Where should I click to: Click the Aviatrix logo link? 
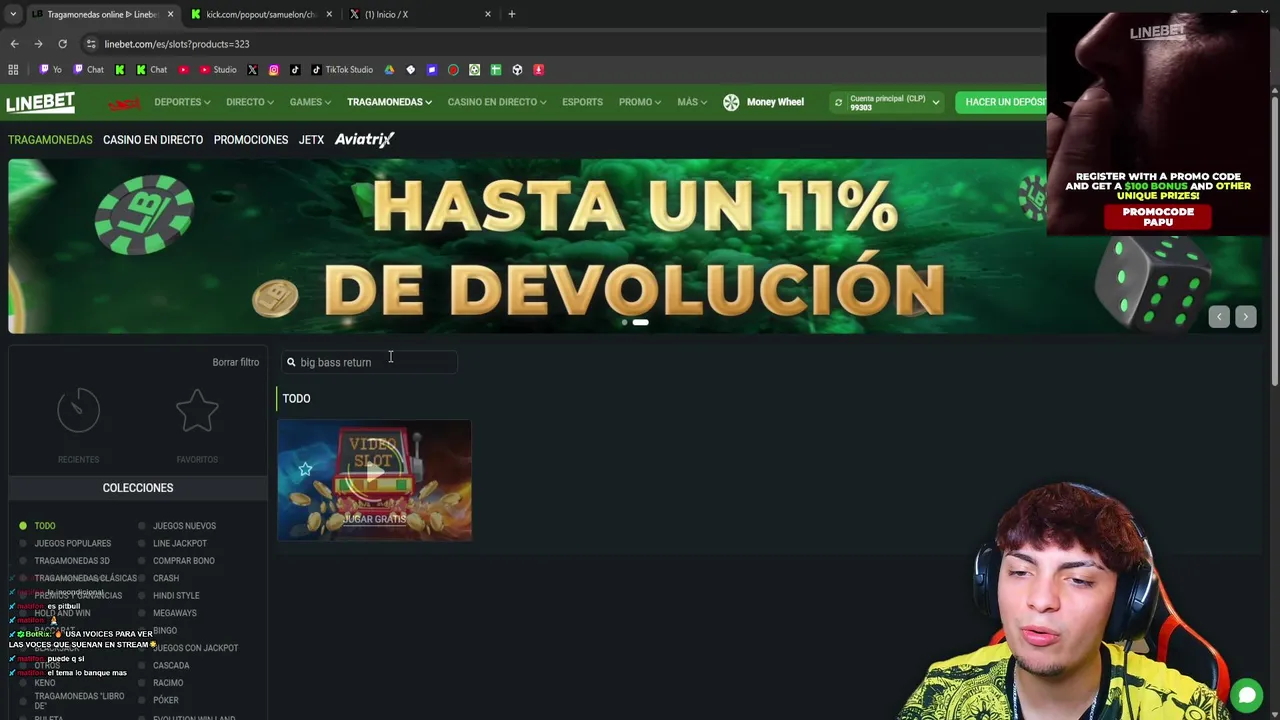point(364,140)
